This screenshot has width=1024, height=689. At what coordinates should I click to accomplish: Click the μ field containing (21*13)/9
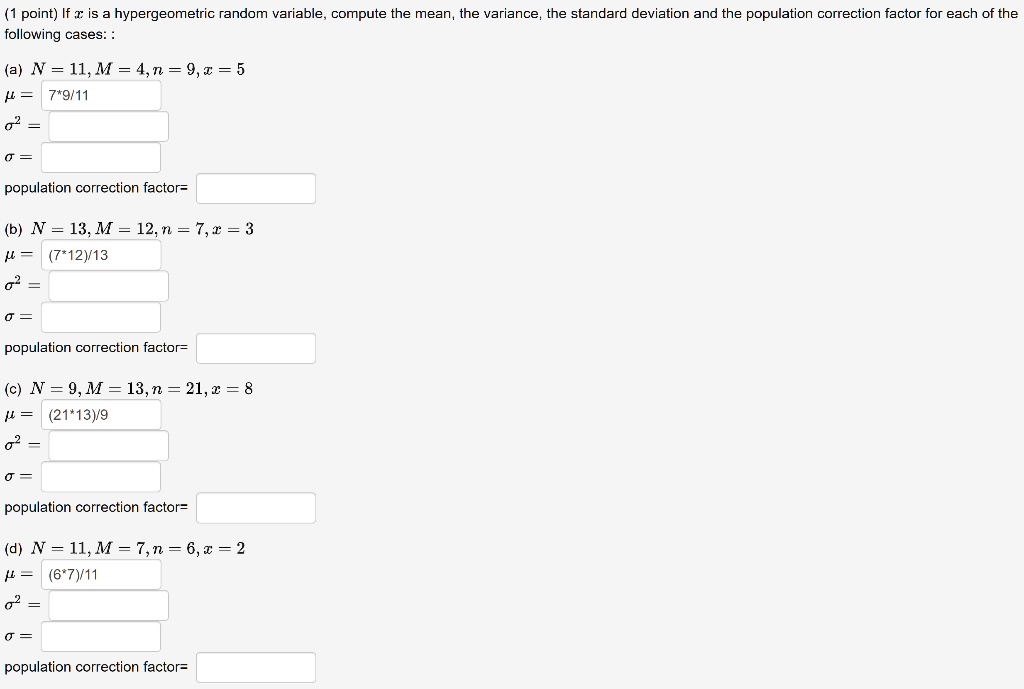pos(100,414)
